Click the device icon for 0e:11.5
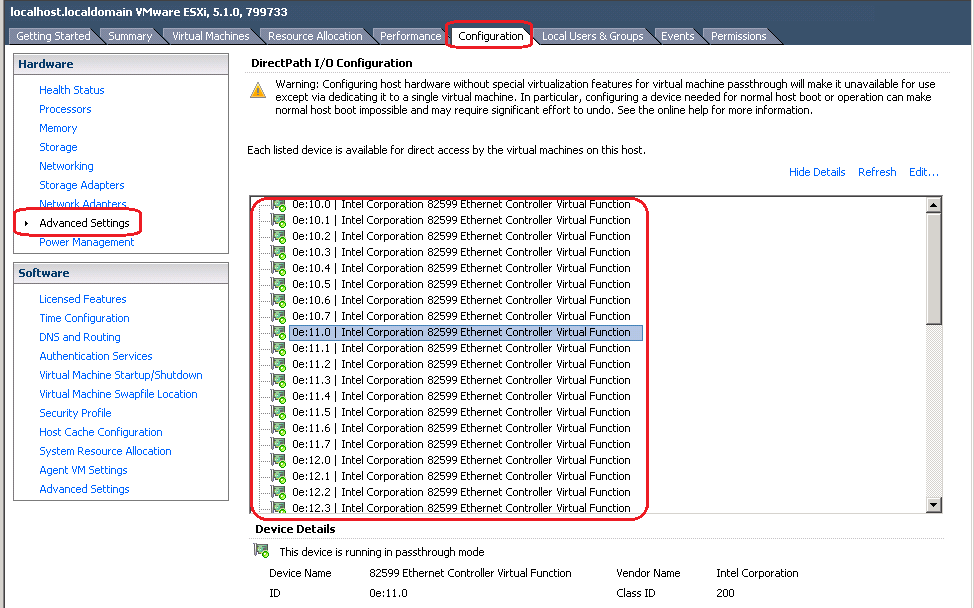Image resolution: width=974 pixels, height=608 pixels. click(x=279, y=413)
